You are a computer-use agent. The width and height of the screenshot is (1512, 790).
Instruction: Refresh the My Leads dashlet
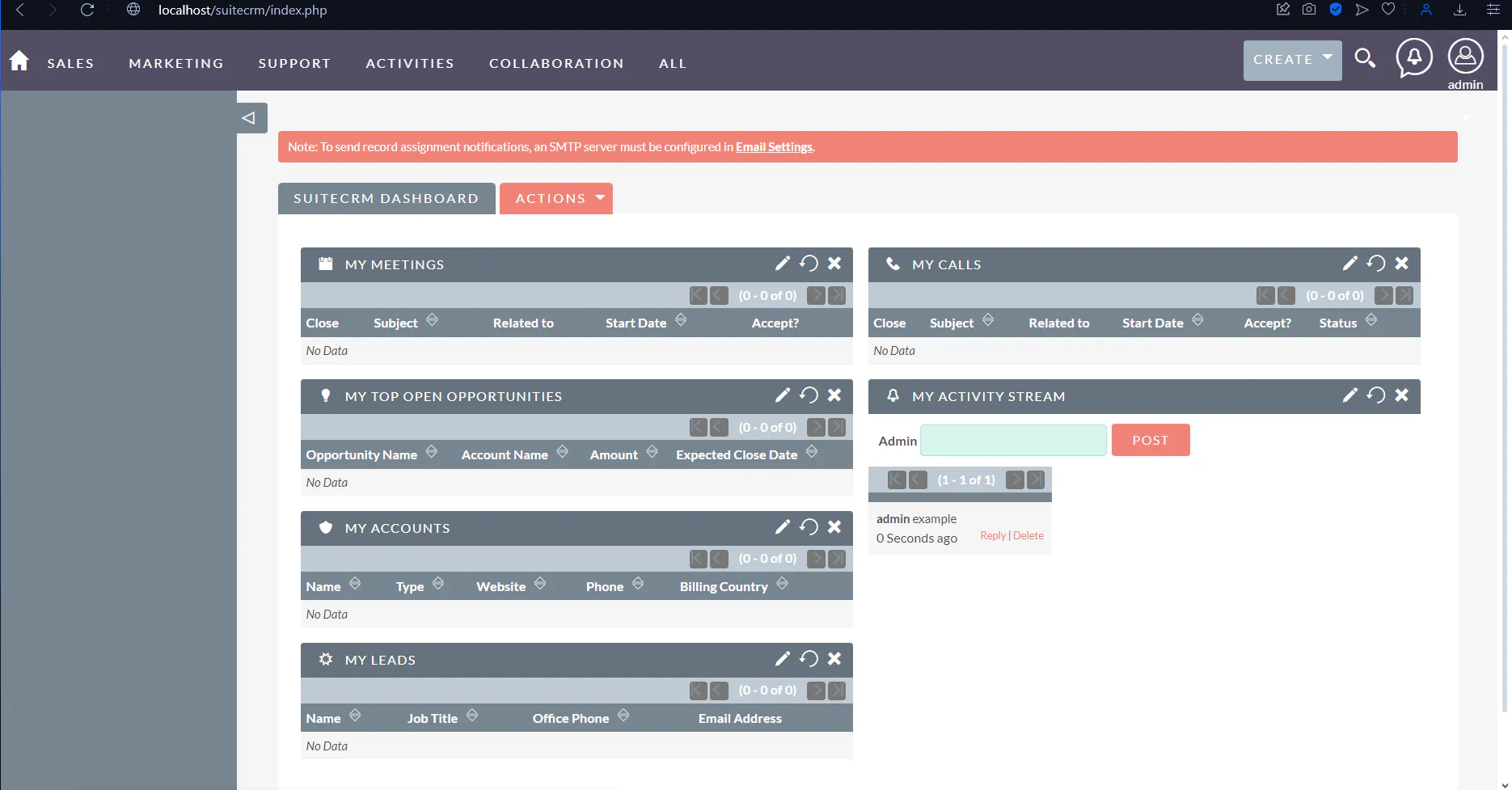[x=809, y=659]
